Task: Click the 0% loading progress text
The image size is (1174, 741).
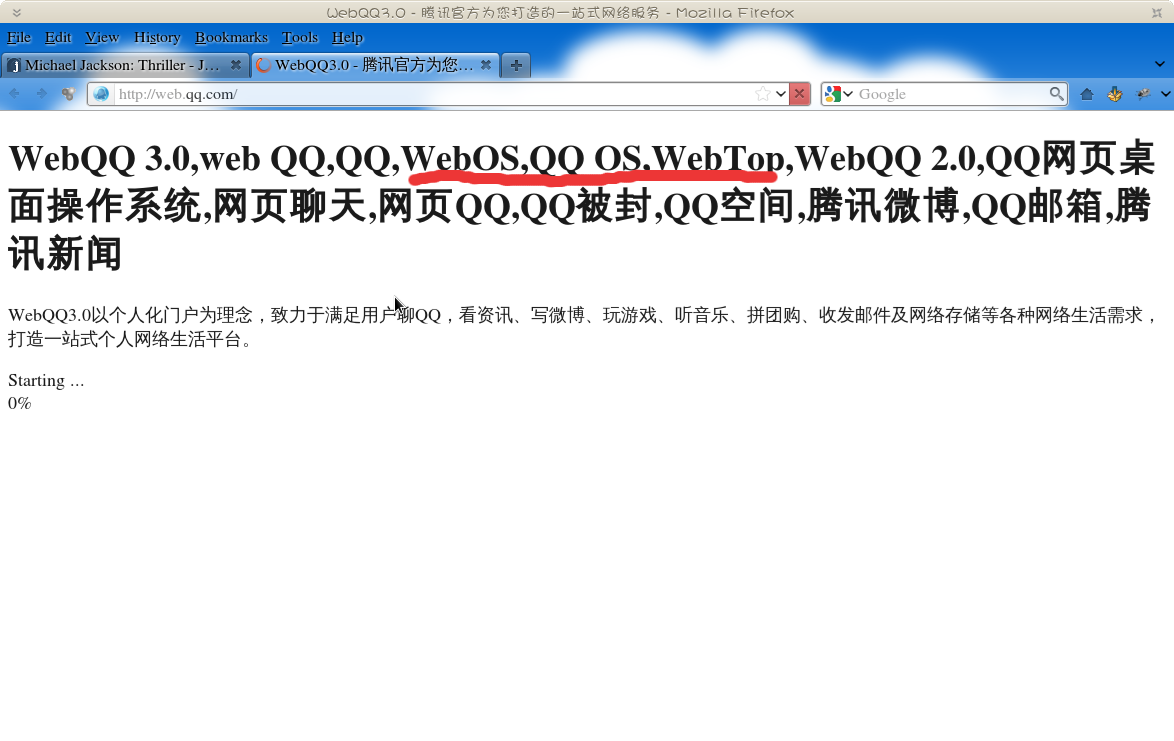Action: [x=19, y=403]
